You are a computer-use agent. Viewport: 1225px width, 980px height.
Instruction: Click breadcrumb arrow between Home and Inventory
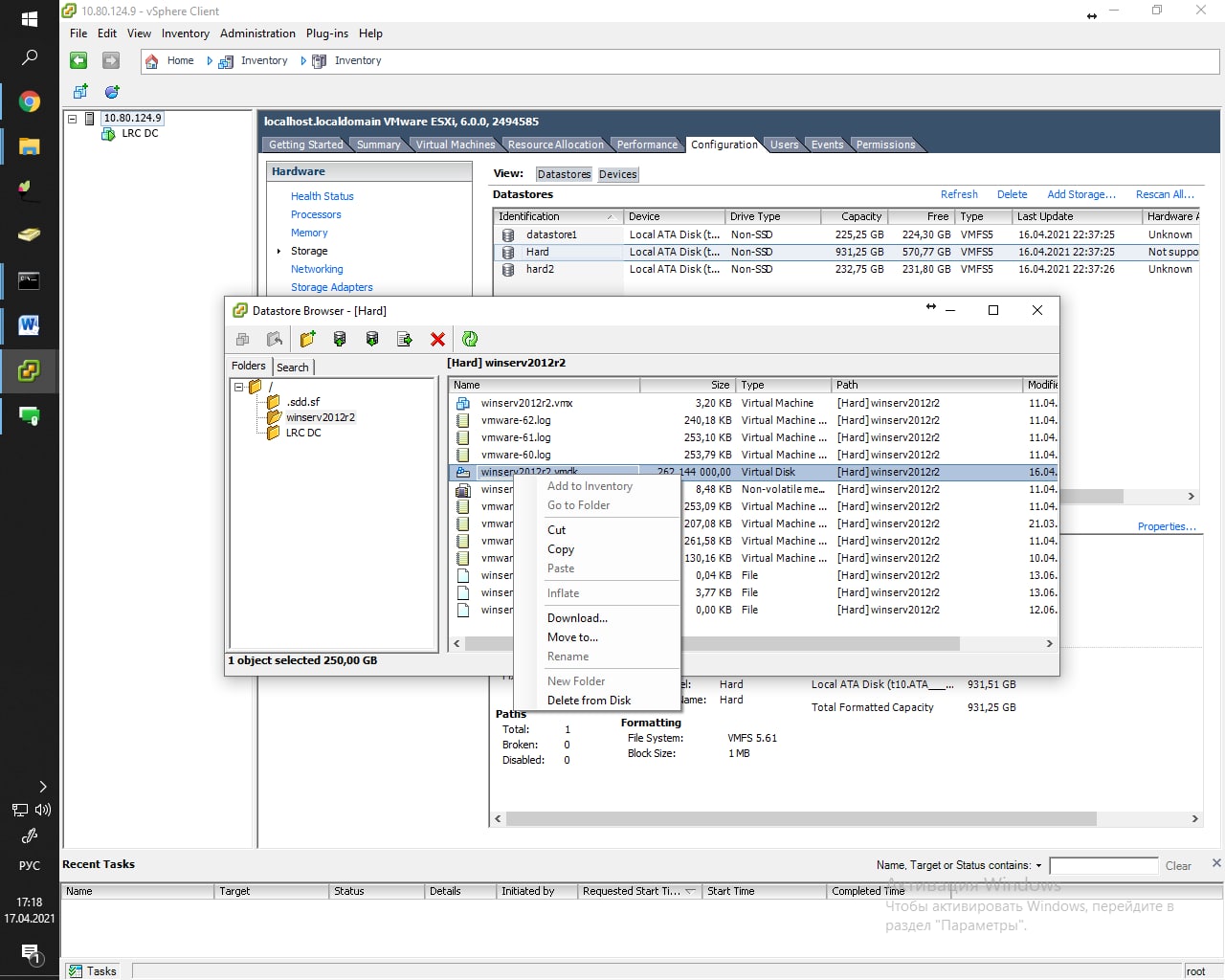point(210,61)
